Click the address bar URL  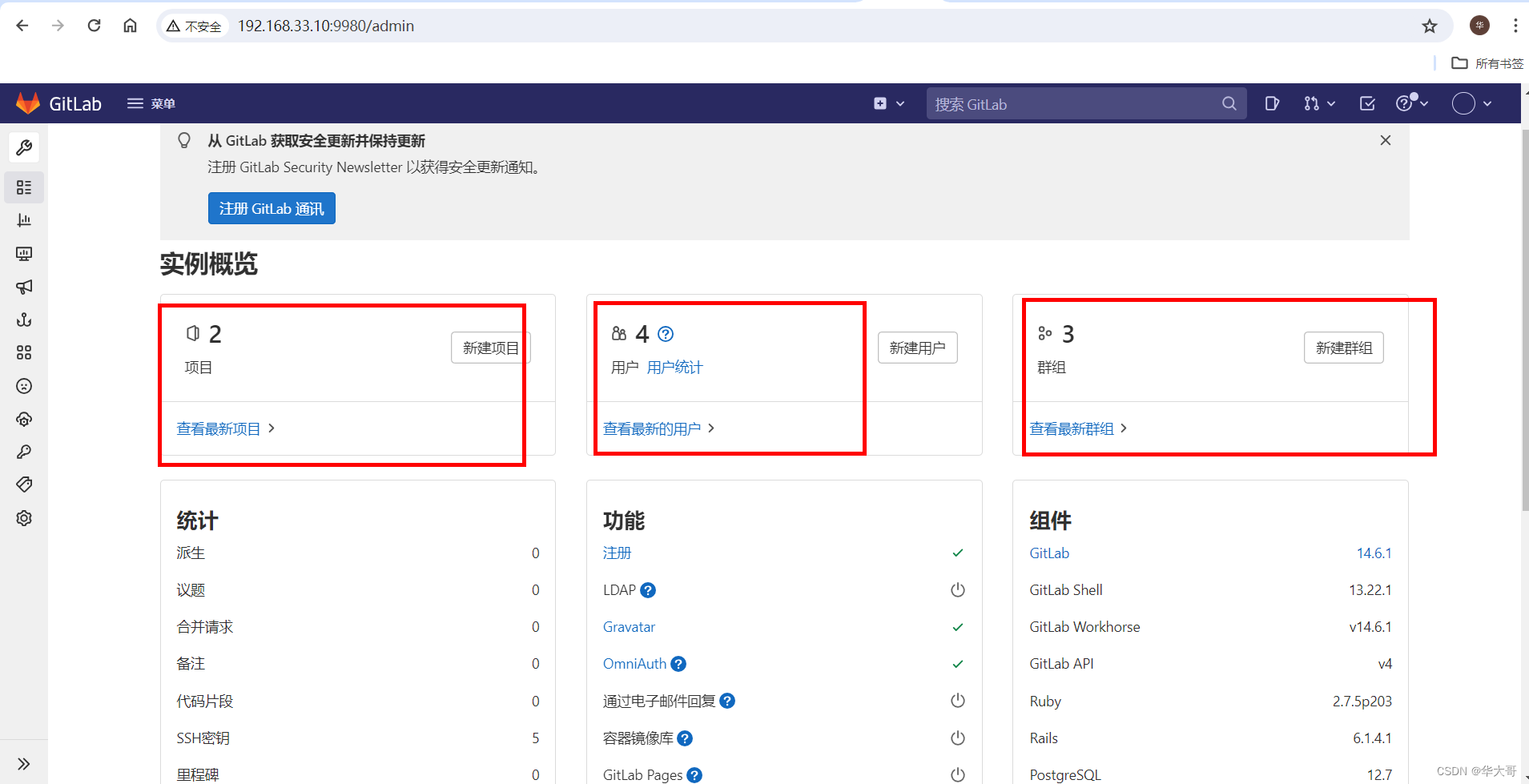click(x=326, y=26)
